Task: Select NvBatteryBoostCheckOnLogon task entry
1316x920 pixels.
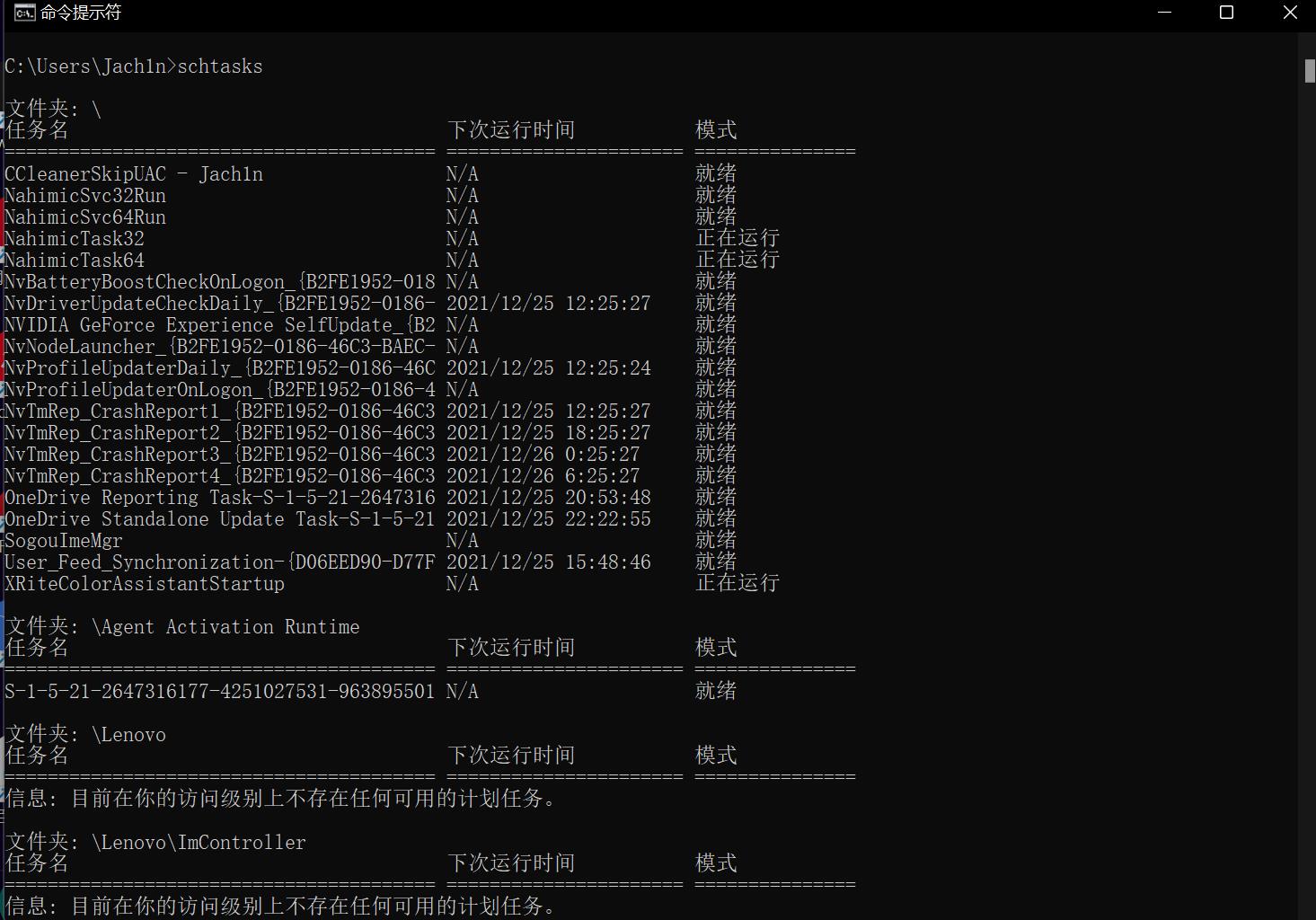Action: click(220, 281)
